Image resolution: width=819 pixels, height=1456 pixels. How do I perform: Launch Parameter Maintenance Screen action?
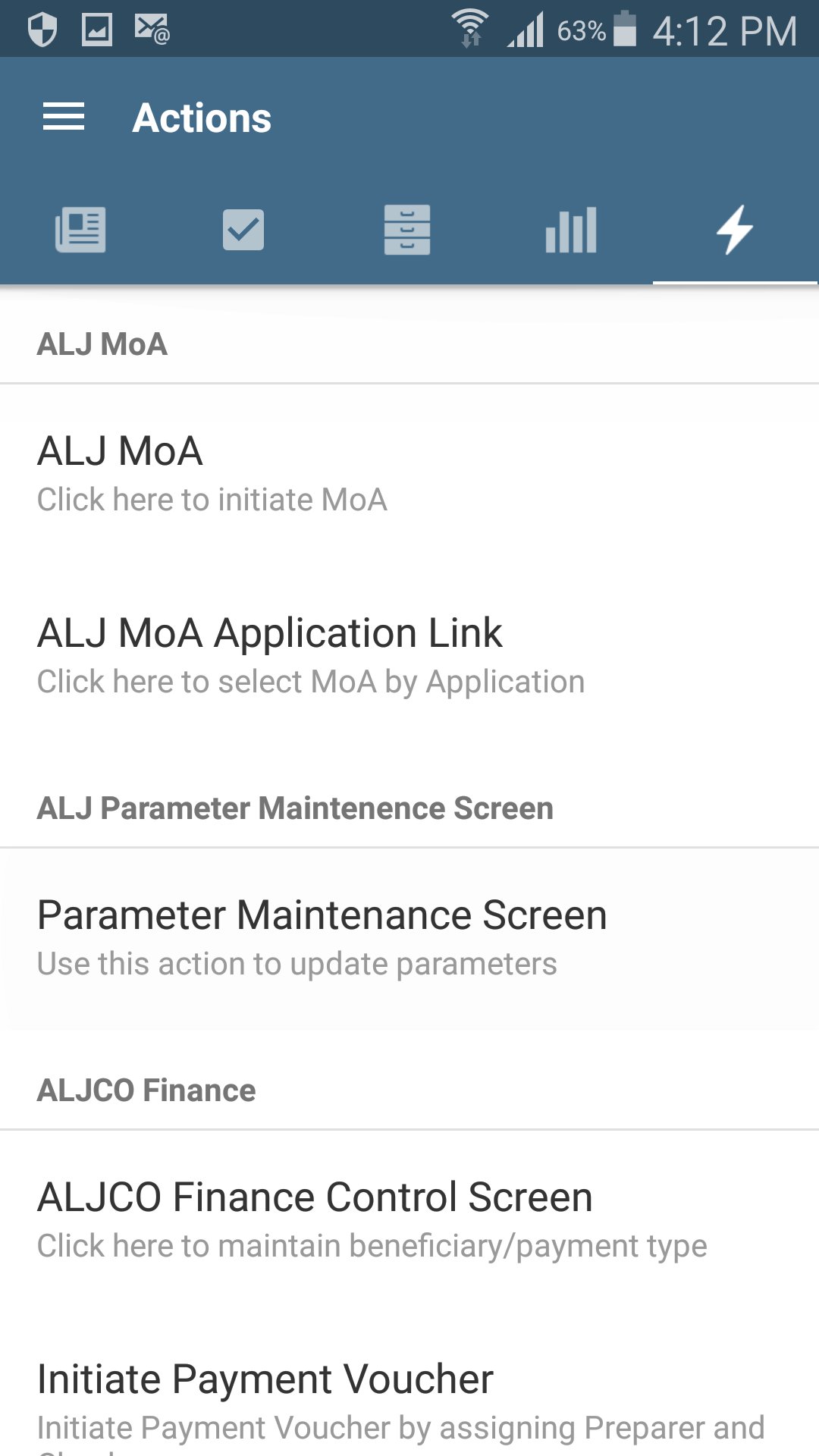pyautogui.click(x=322, y=937)
